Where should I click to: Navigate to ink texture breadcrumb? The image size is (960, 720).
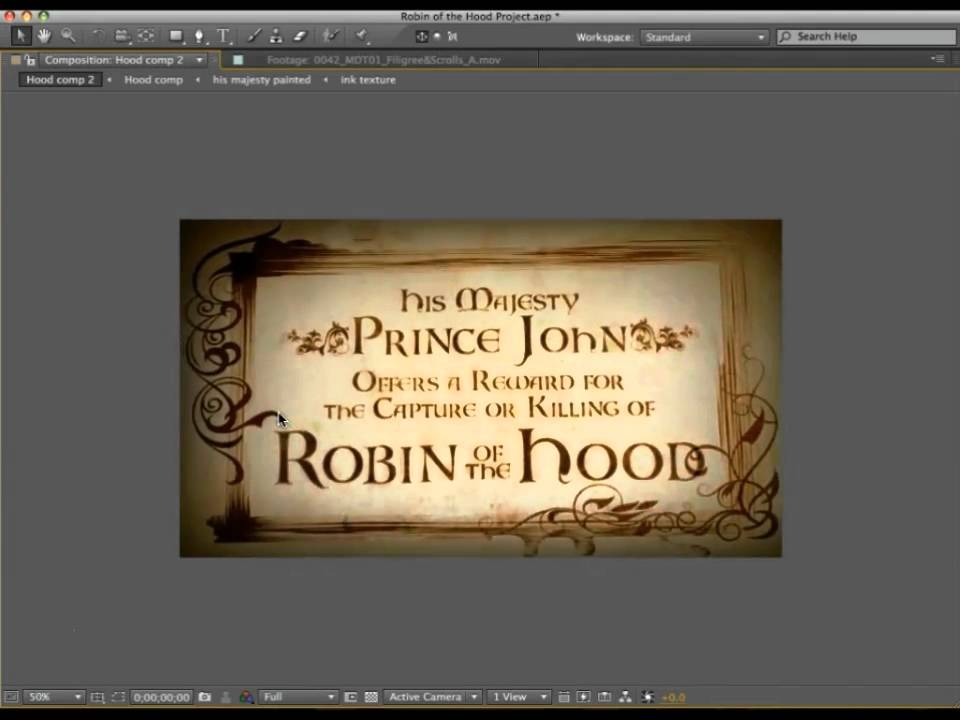[368, 80]
